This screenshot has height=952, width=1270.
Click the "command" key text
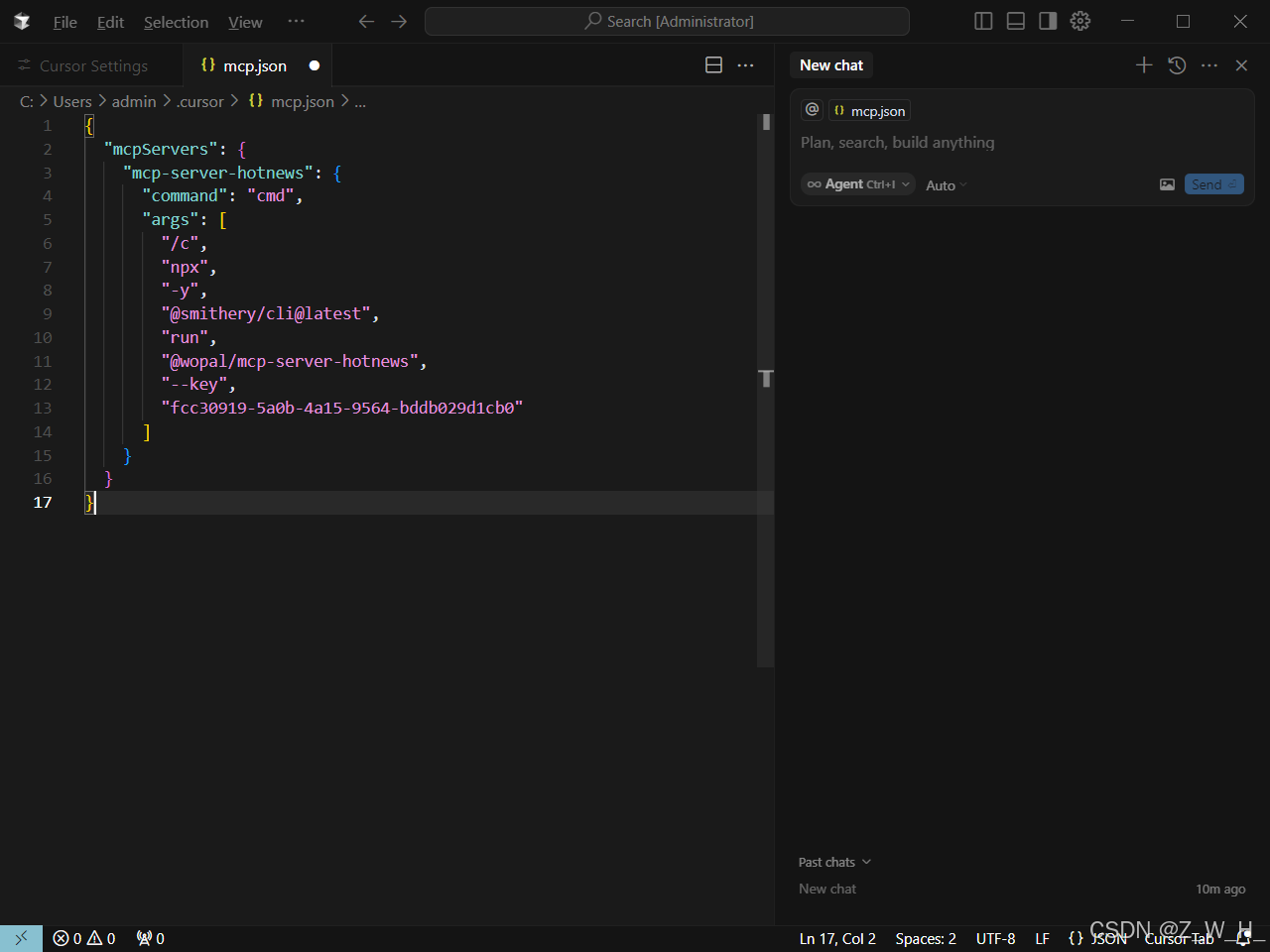185,195
